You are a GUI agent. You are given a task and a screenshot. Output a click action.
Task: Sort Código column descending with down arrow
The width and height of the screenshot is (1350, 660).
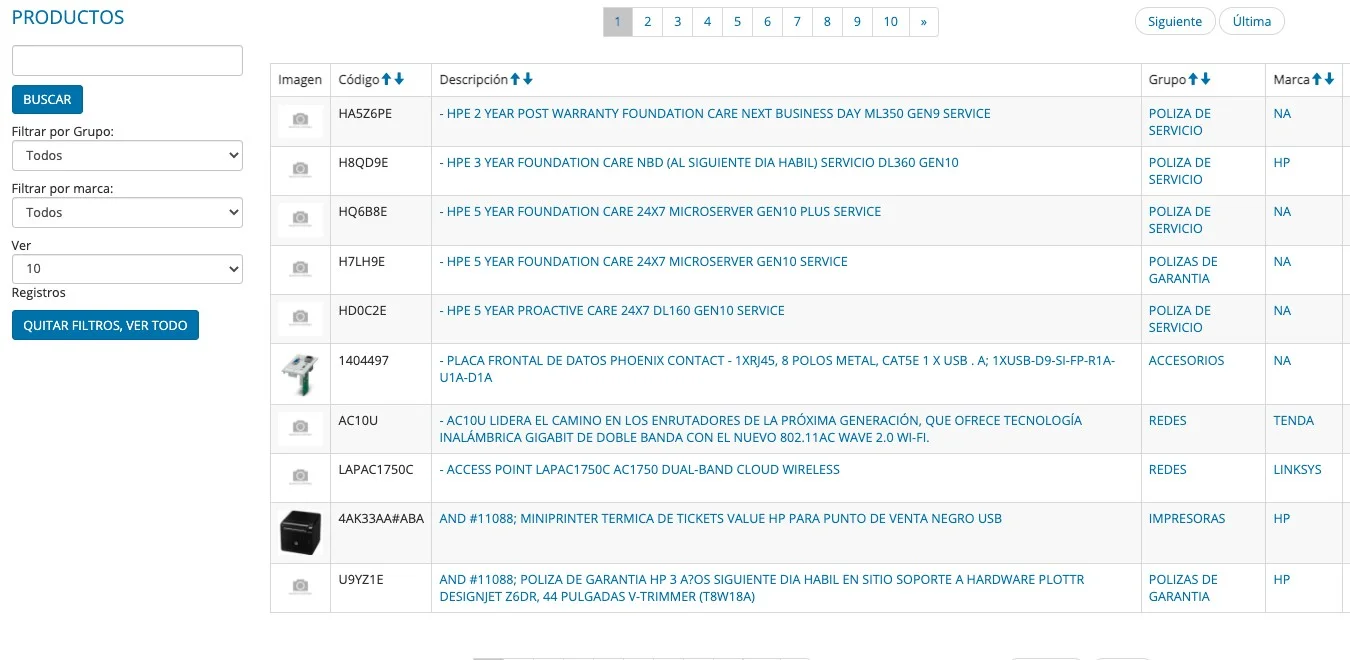[x=399, y=80]
